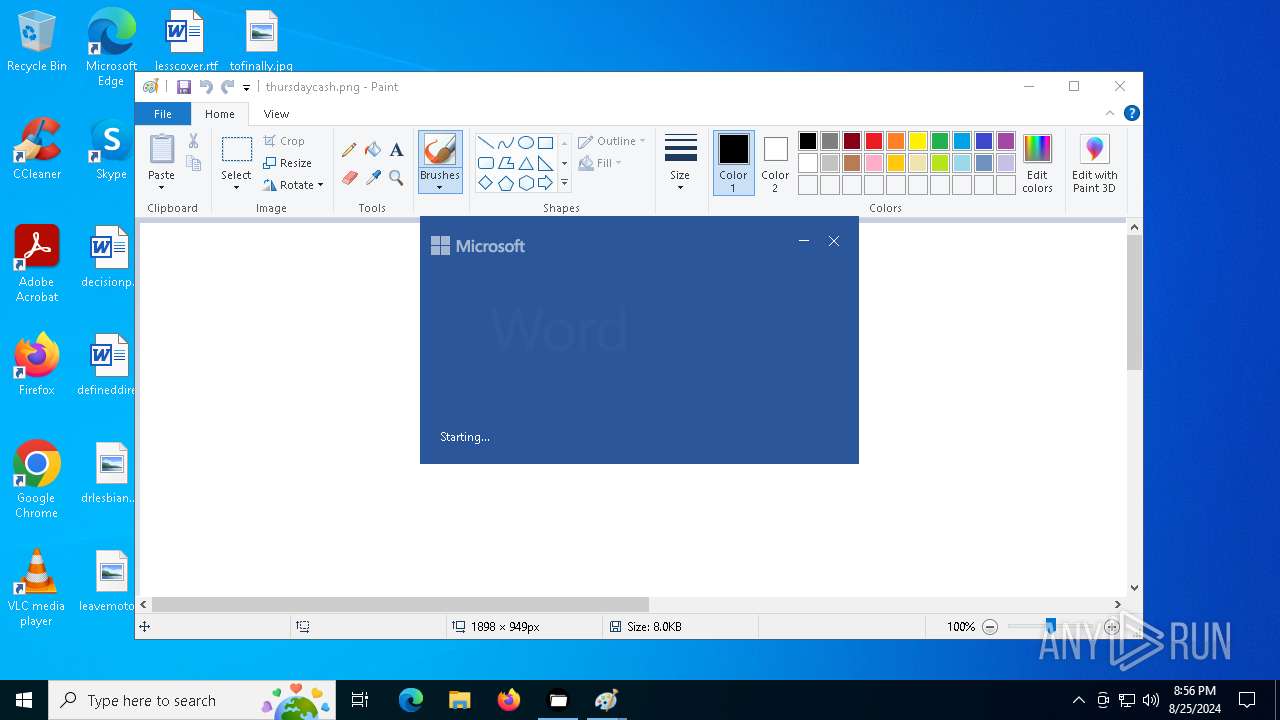Open the File menu in Paint
The height and width of the screenshot is (720, 1280).
click(162, 114)
